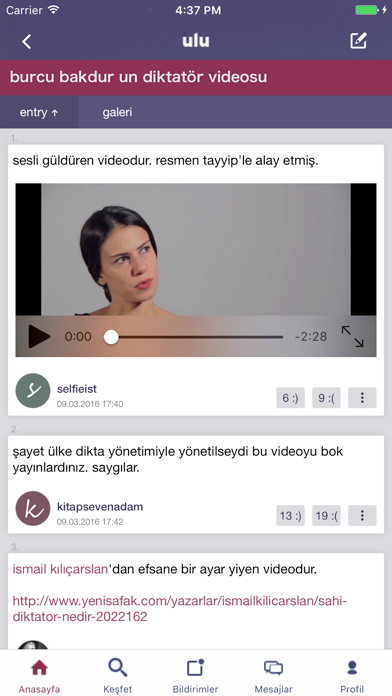392x696 pixels.
Task: Open the Bildirimler notifications tab
Action: [195, 676]
